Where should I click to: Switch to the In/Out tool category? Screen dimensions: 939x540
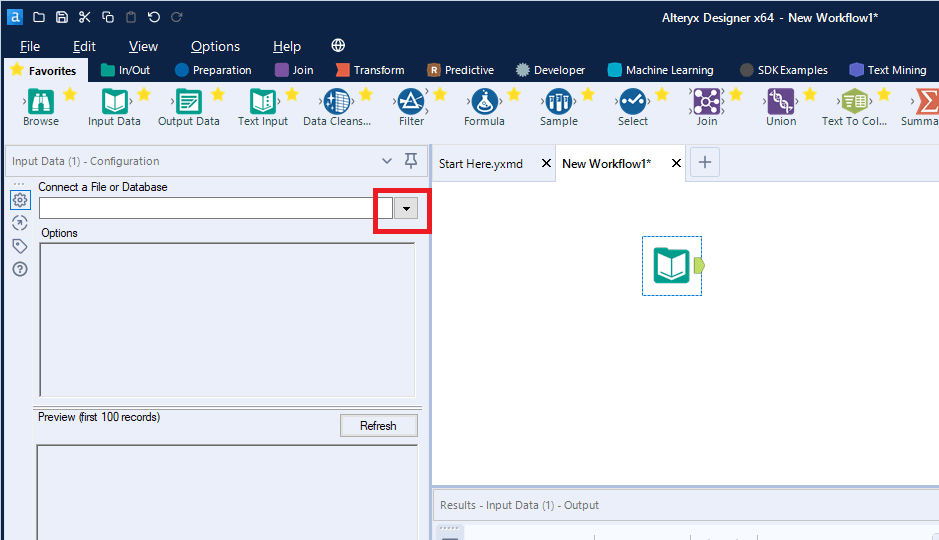[x=126, y=70]
